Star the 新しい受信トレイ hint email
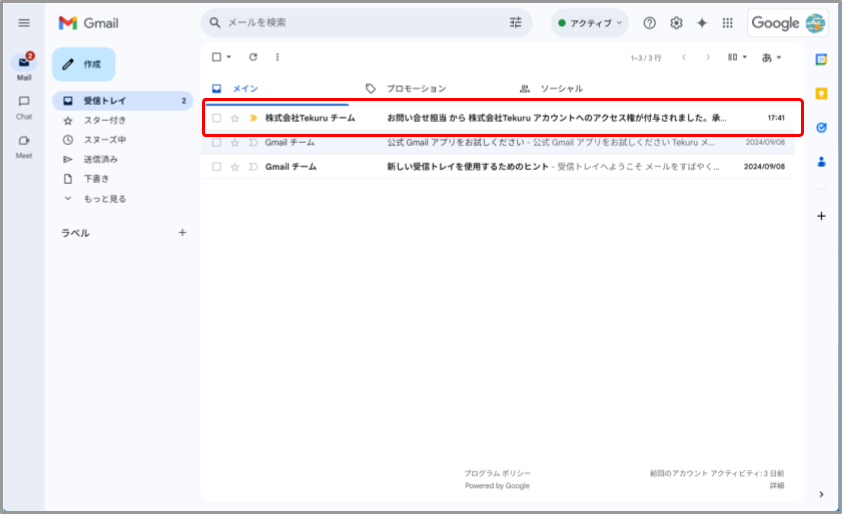Viewport: 842px width, 514px height. point(235,167)
